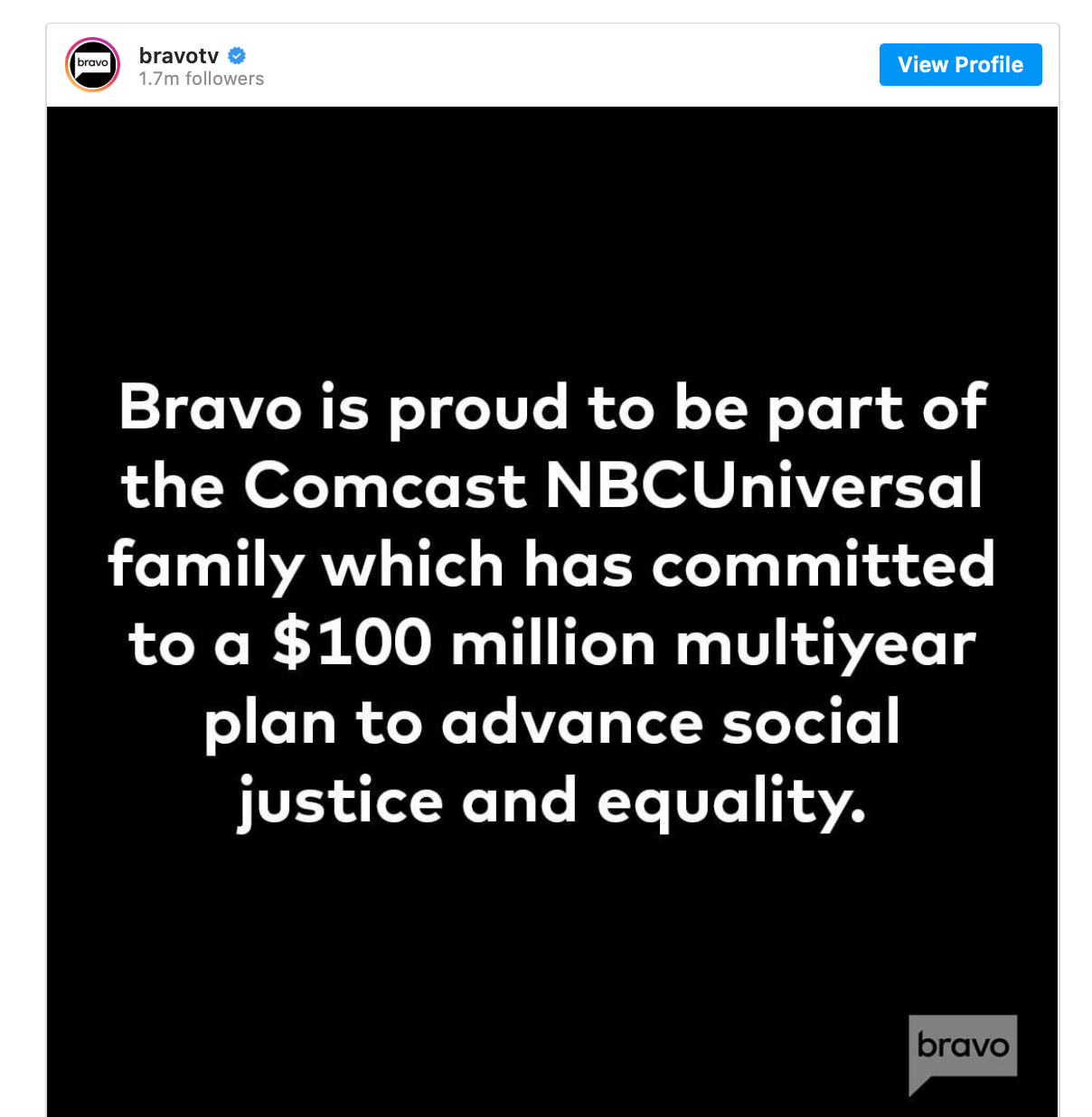The image size is (1092, 1117).
Task: Click the "Comcast NBCUniversal" text
Action: 613,486
